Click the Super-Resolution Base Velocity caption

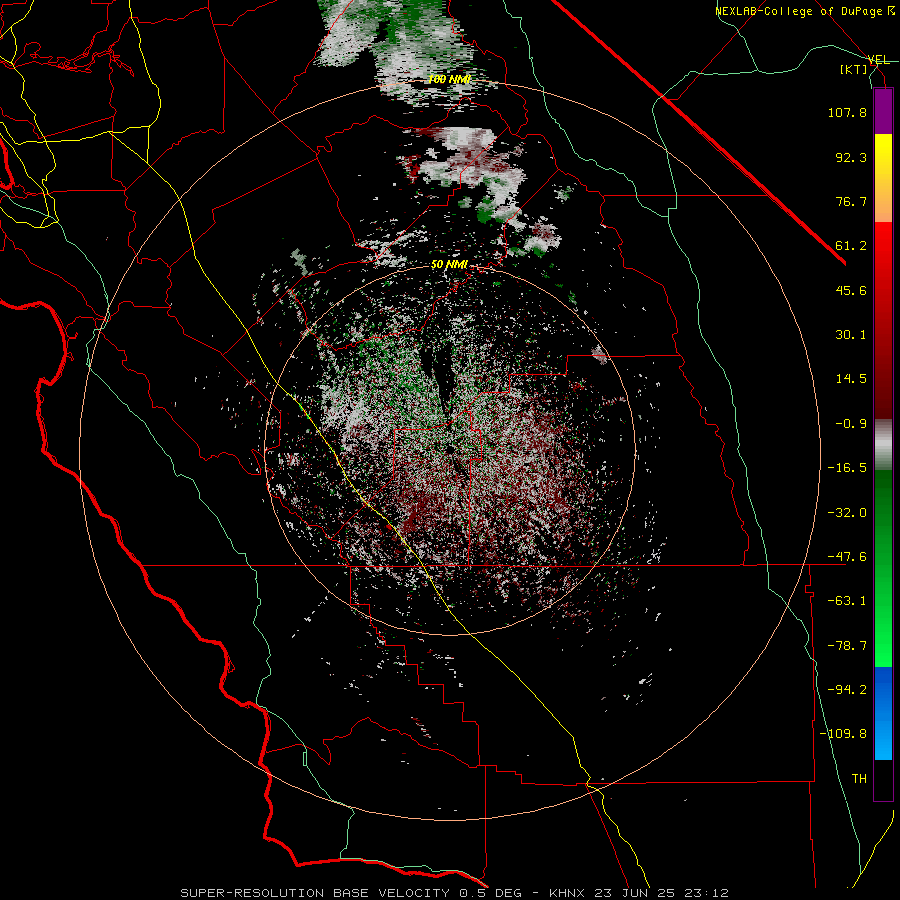click(x=454, y=893)
